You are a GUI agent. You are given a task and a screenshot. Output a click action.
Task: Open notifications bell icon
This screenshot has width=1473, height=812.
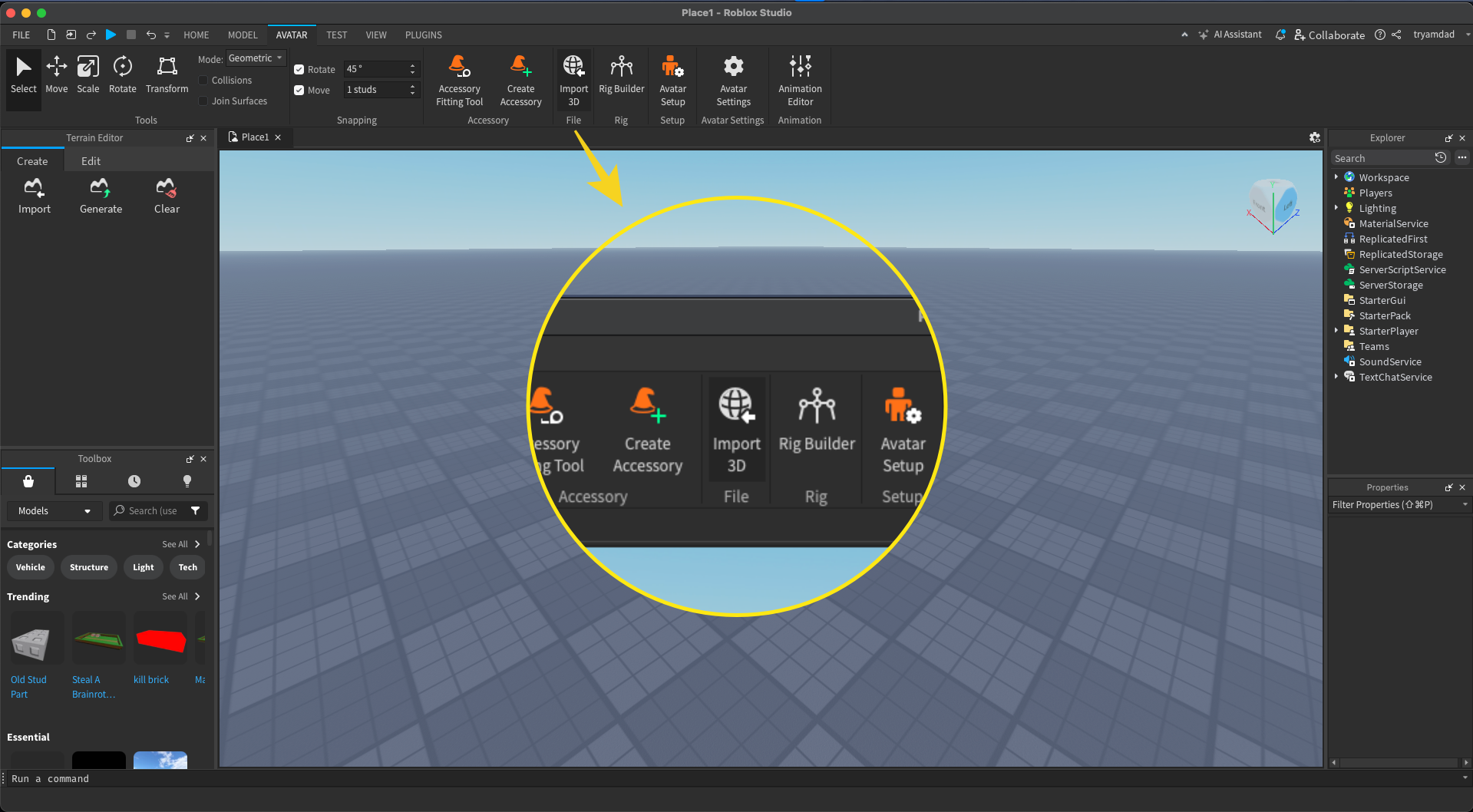click(x=1280, y=35)
